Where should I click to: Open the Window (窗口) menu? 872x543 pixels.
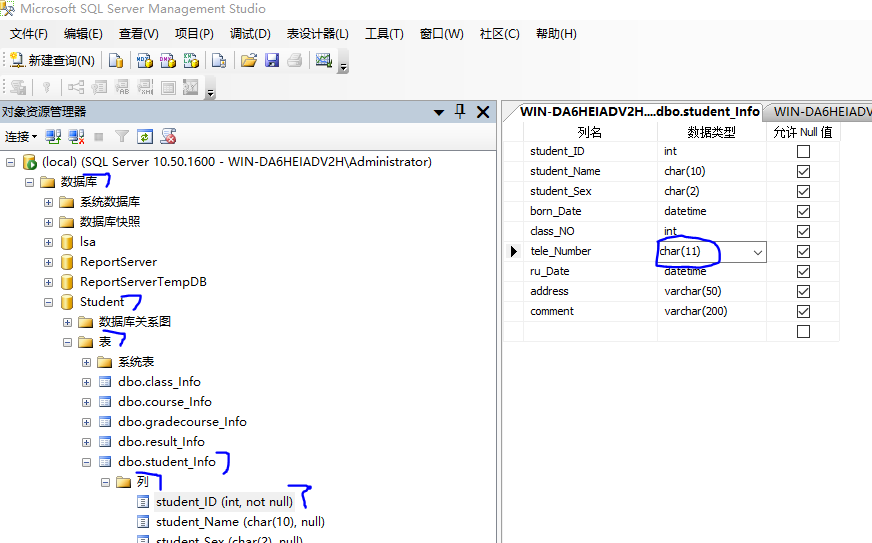442,34
